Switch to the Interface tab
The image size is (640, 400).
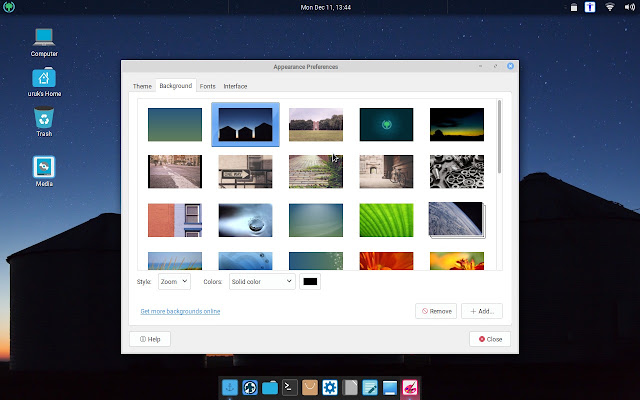[x=235, y=86]
